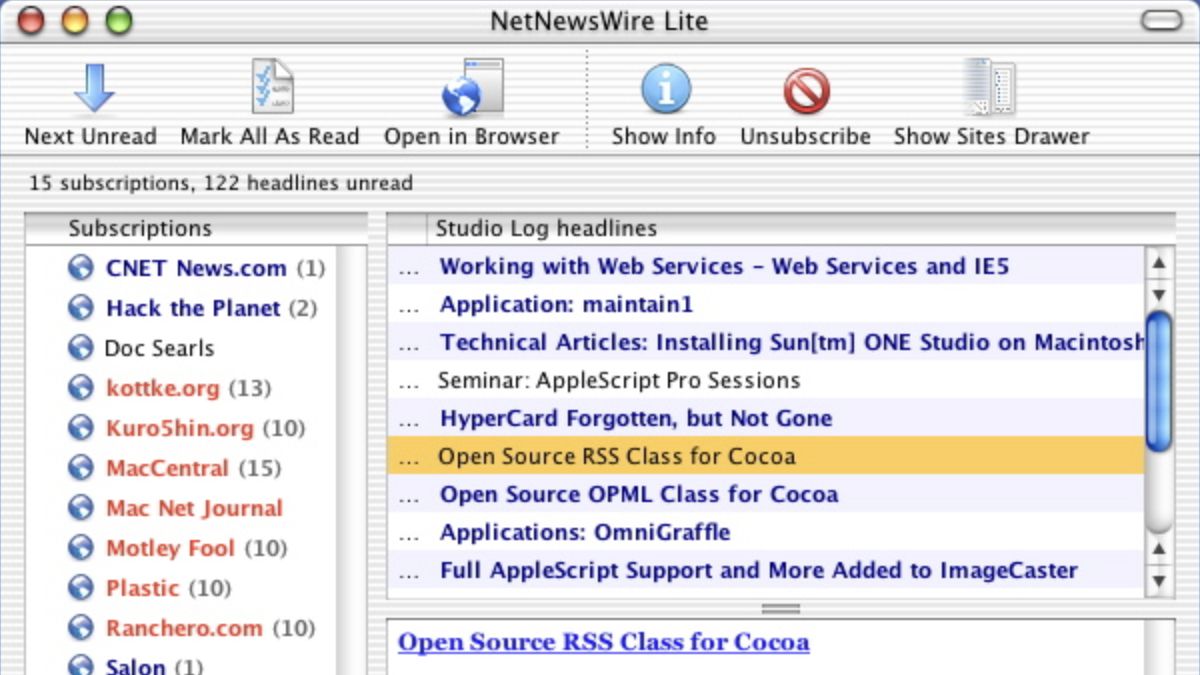Select highlighted Open Source RSS Class headline row
Image resolution: width=1200 pixels, height=675 pixels.
click(x=765, y=456)
